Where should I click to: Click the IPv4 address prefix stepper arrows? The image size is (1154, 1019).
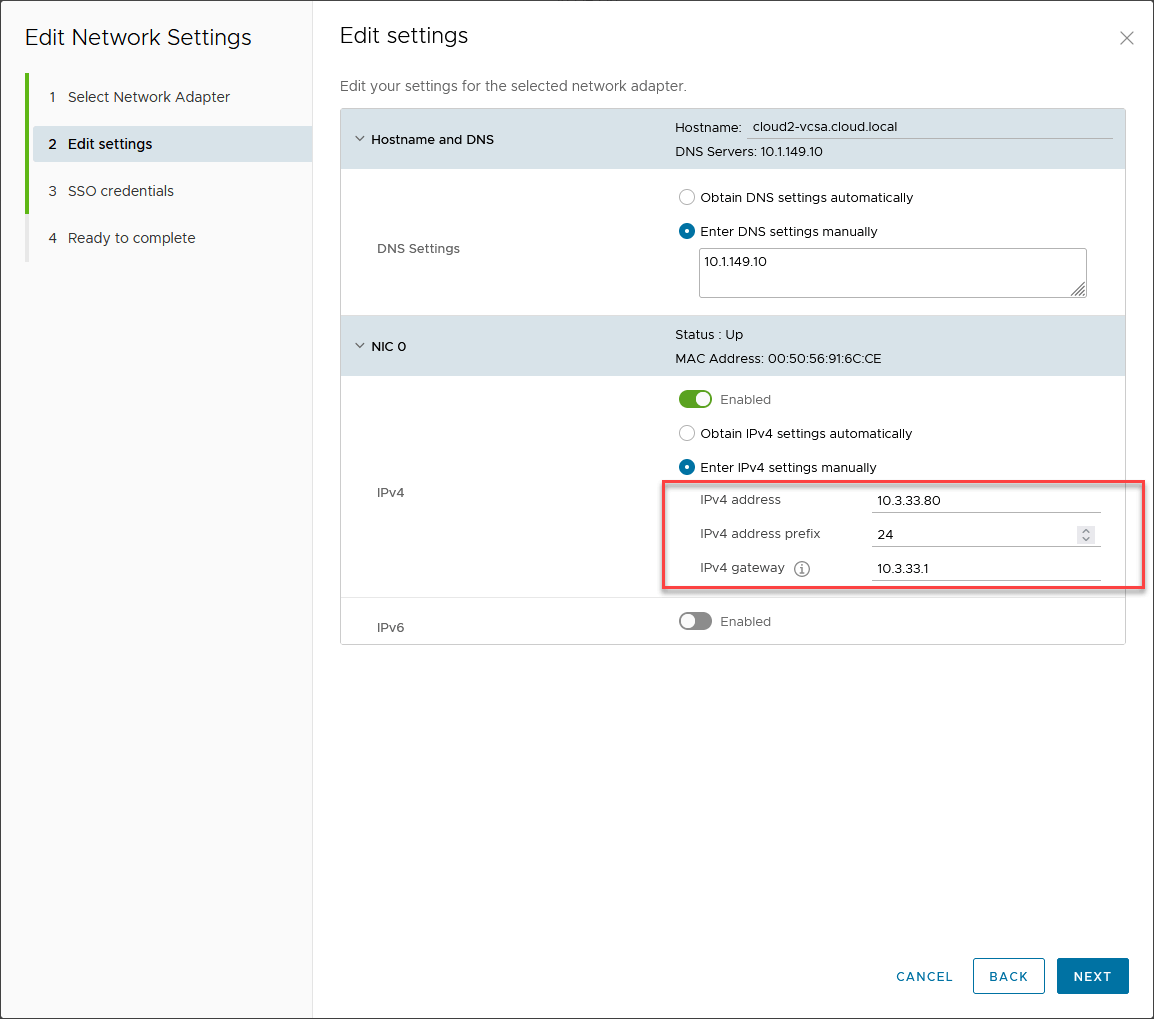[1086, 535]
